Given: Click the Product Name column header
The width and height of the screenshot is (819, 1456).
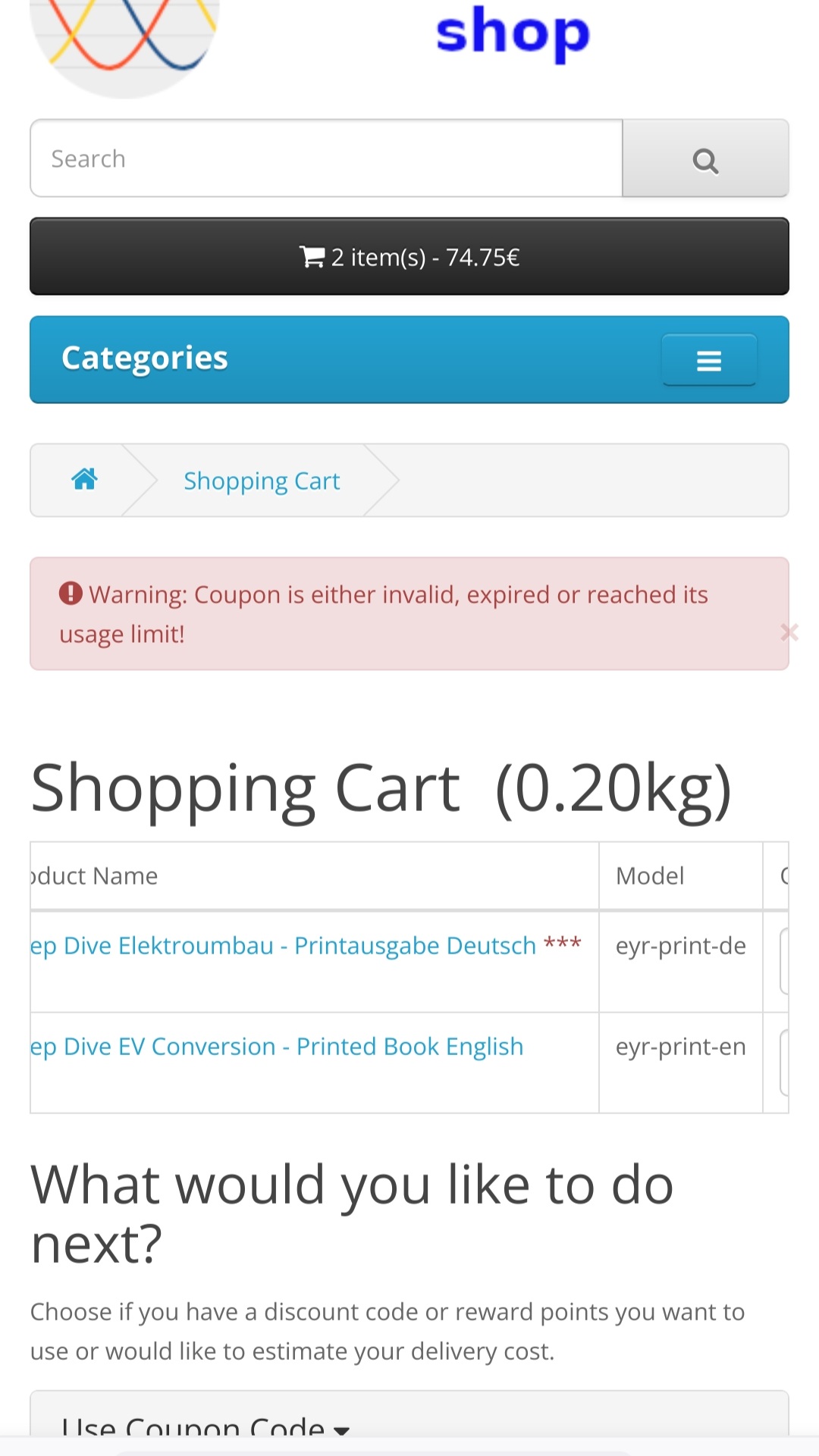Looking at the screenshot, I should tap(94, 876).
